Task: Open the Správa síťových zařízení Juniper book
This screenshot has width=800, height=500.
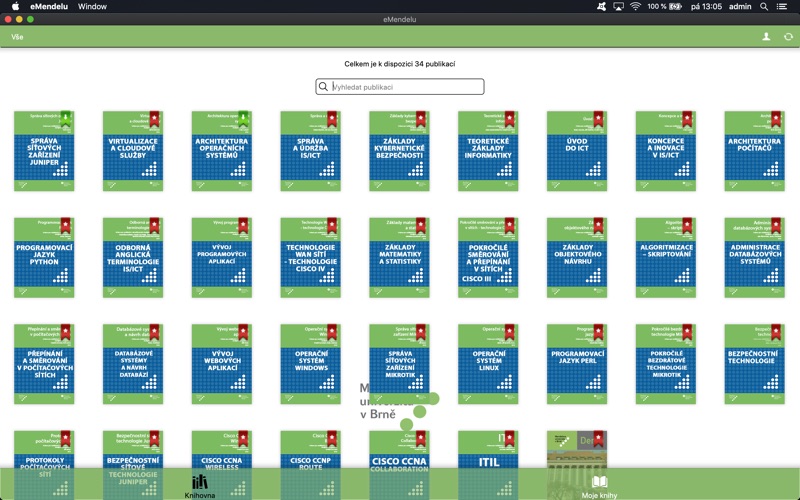Action: (x=44, y=151)
